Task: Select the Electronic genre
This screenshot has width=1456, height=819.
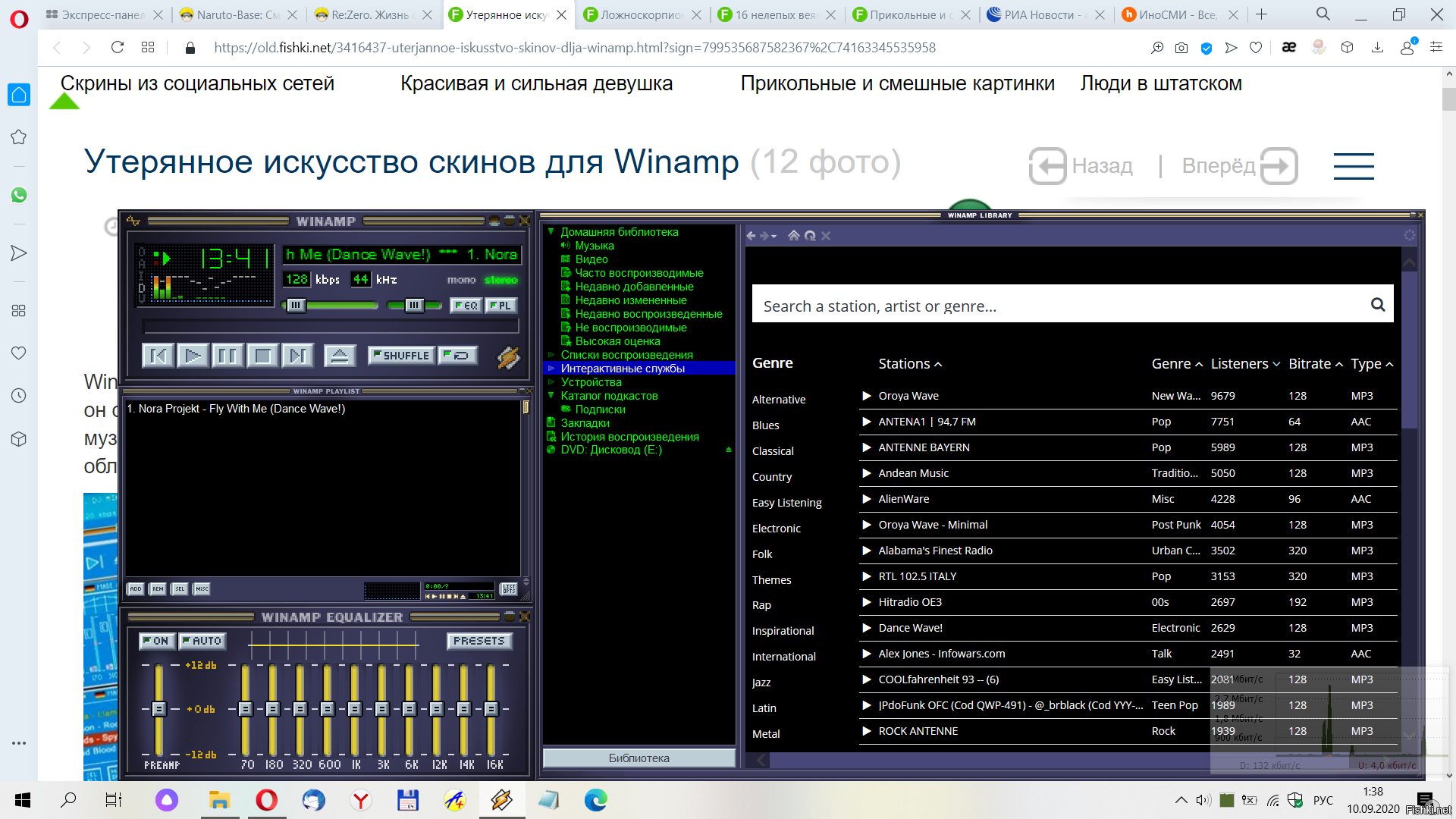Action: 776,529
